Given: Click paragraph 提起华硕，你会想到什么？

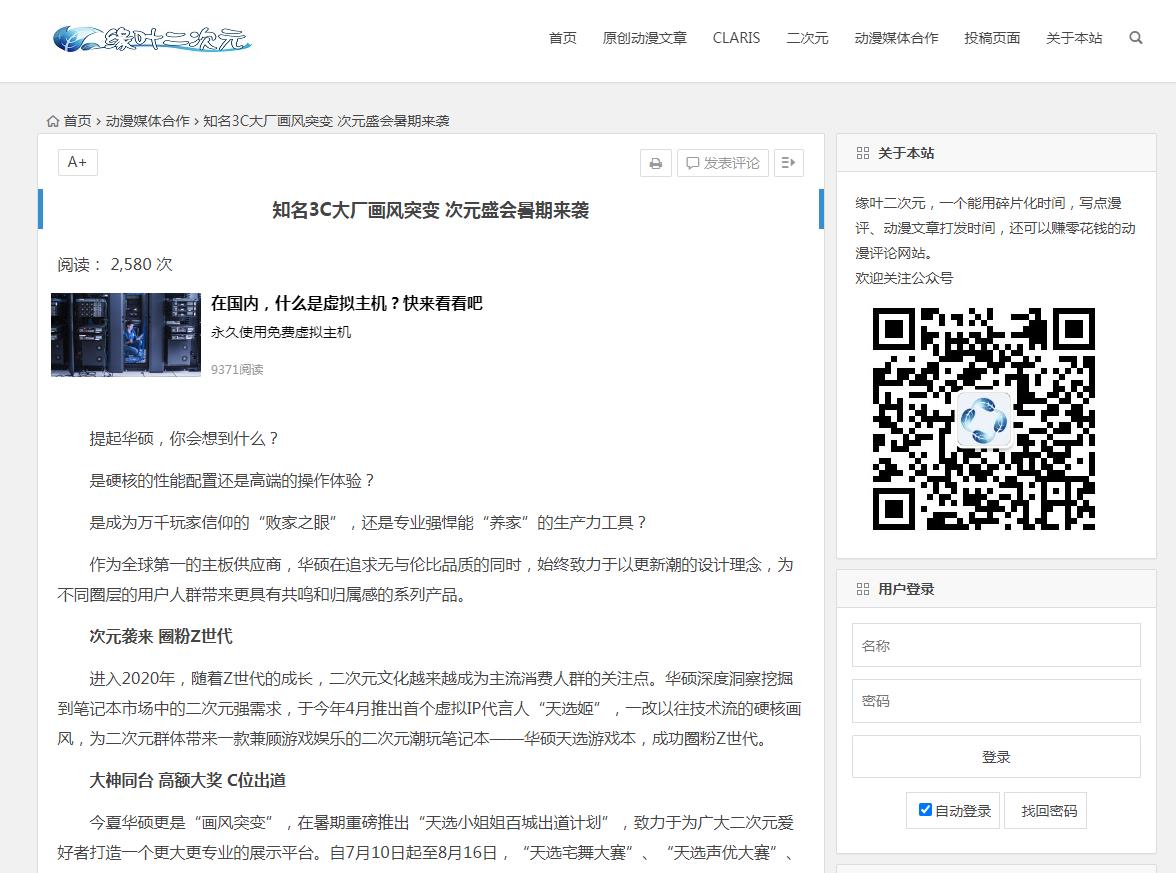Looking at the screenshot, I should coord(184,439).
